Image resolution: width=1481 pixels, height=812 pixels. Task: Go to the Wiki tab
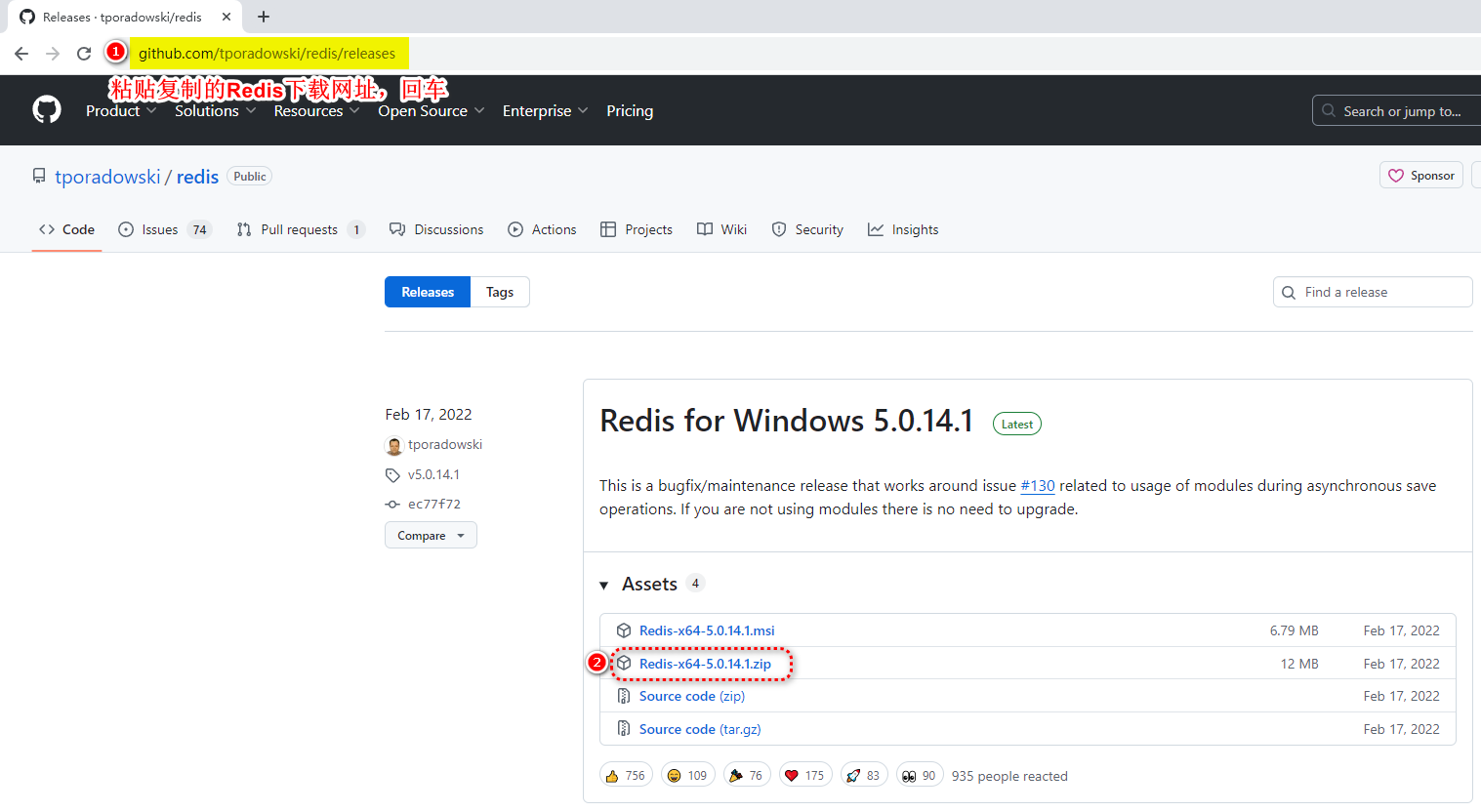point(721,229)
